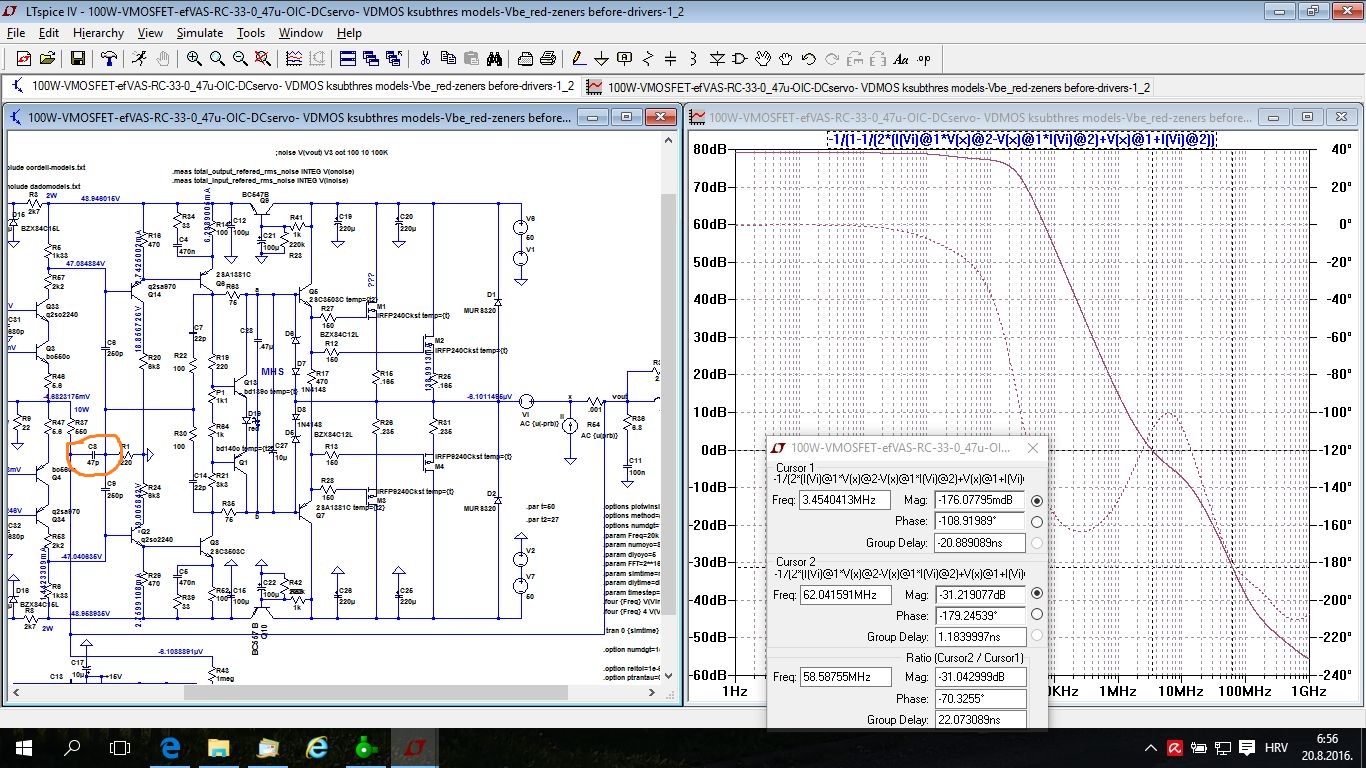Place a Resistor component
Image resolution: width=1366 pixels, height=768 pixels.
[x=648, y=59]
